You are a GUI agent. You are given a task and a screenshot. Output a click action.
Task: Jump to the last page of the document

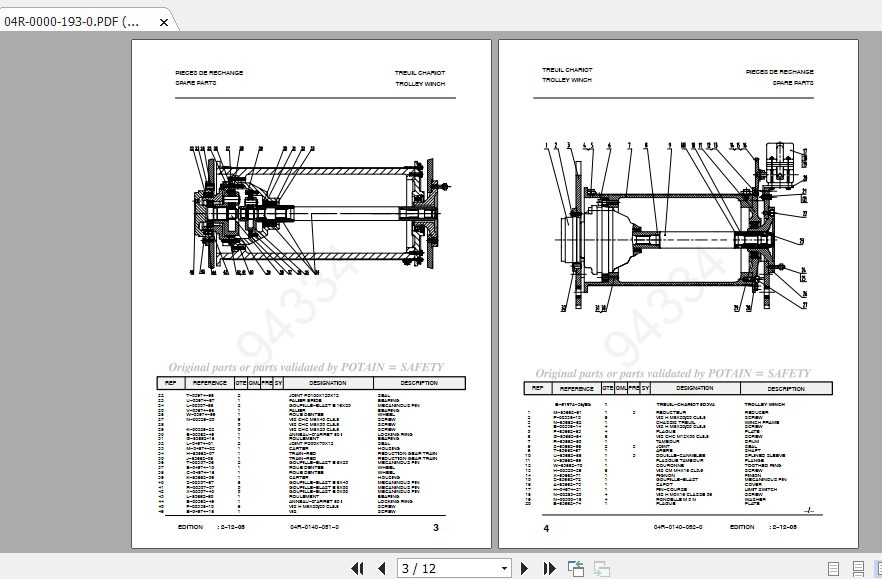tap(549, 568)
